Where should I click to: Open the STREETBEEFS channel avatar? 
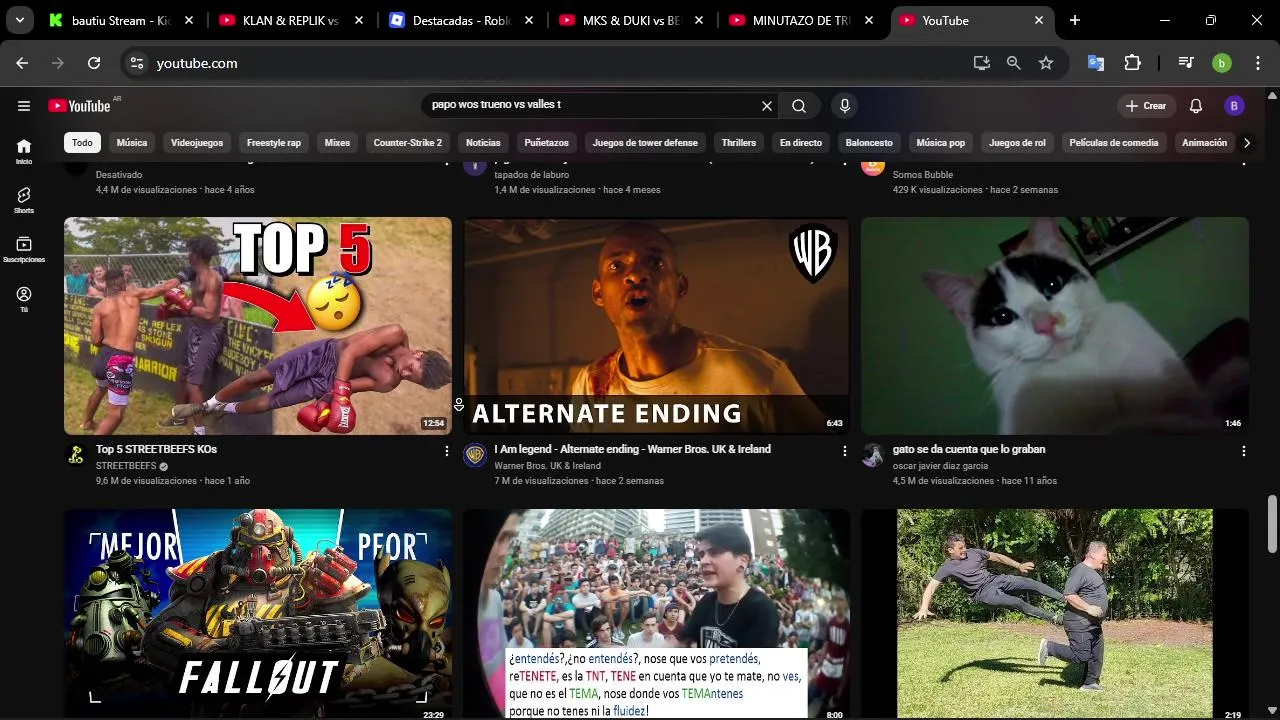pos(76,456)
